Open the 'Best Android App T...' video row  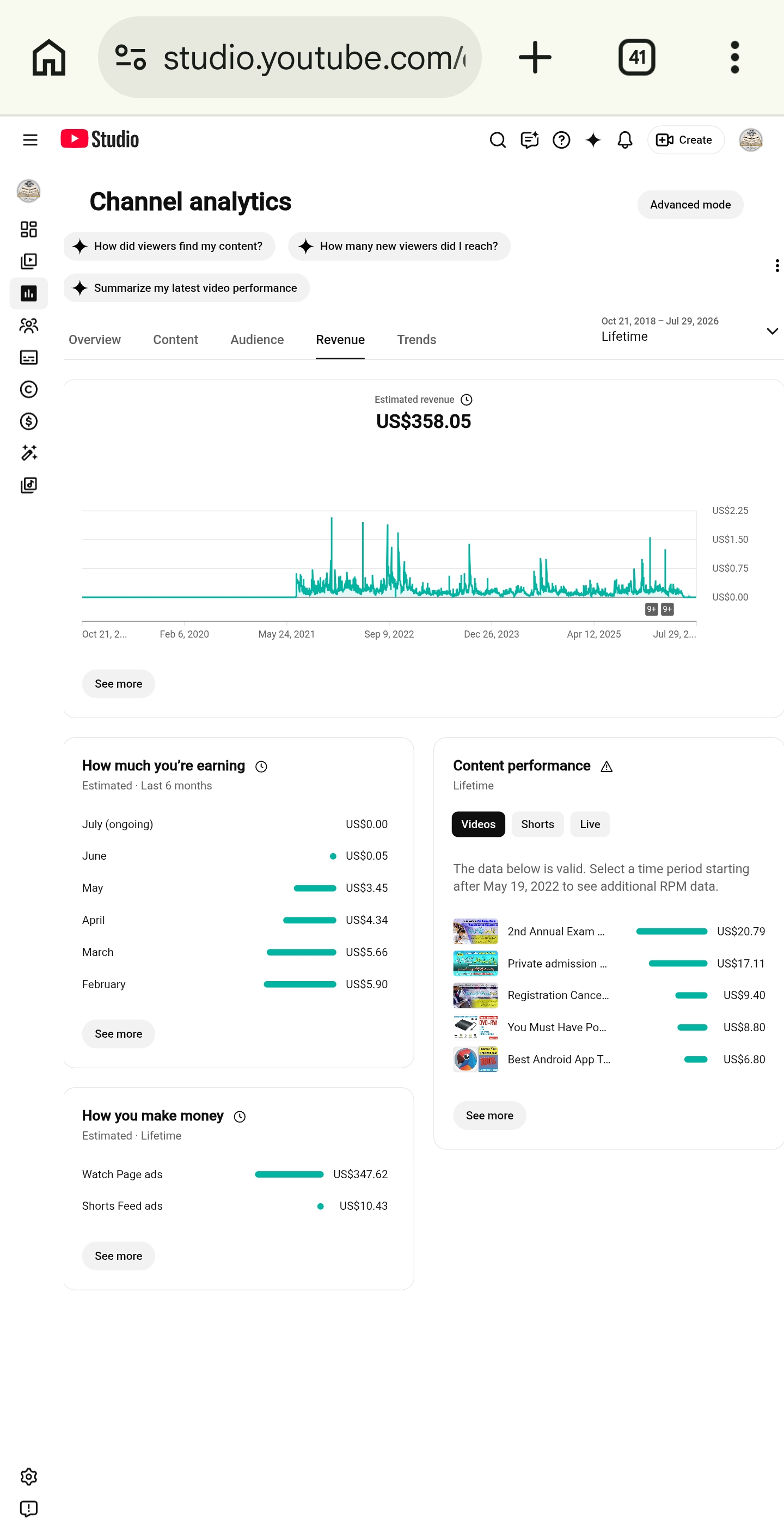pyautogui.click(x=609, y=1060)
